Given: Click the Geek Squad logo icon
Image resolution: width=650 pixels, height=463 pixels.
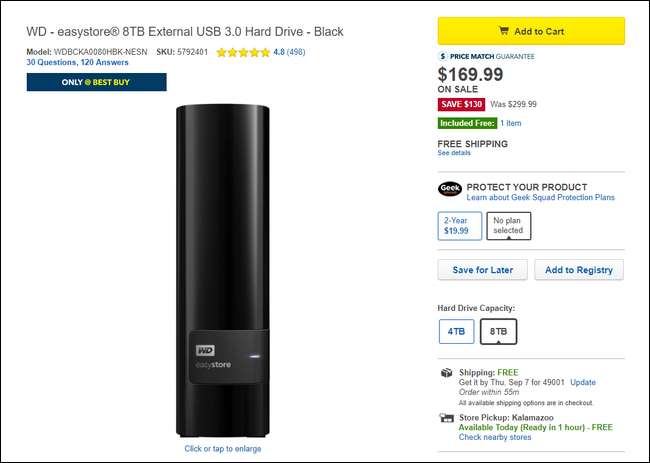Looking at the screenshot, I should tap(449, 187).
